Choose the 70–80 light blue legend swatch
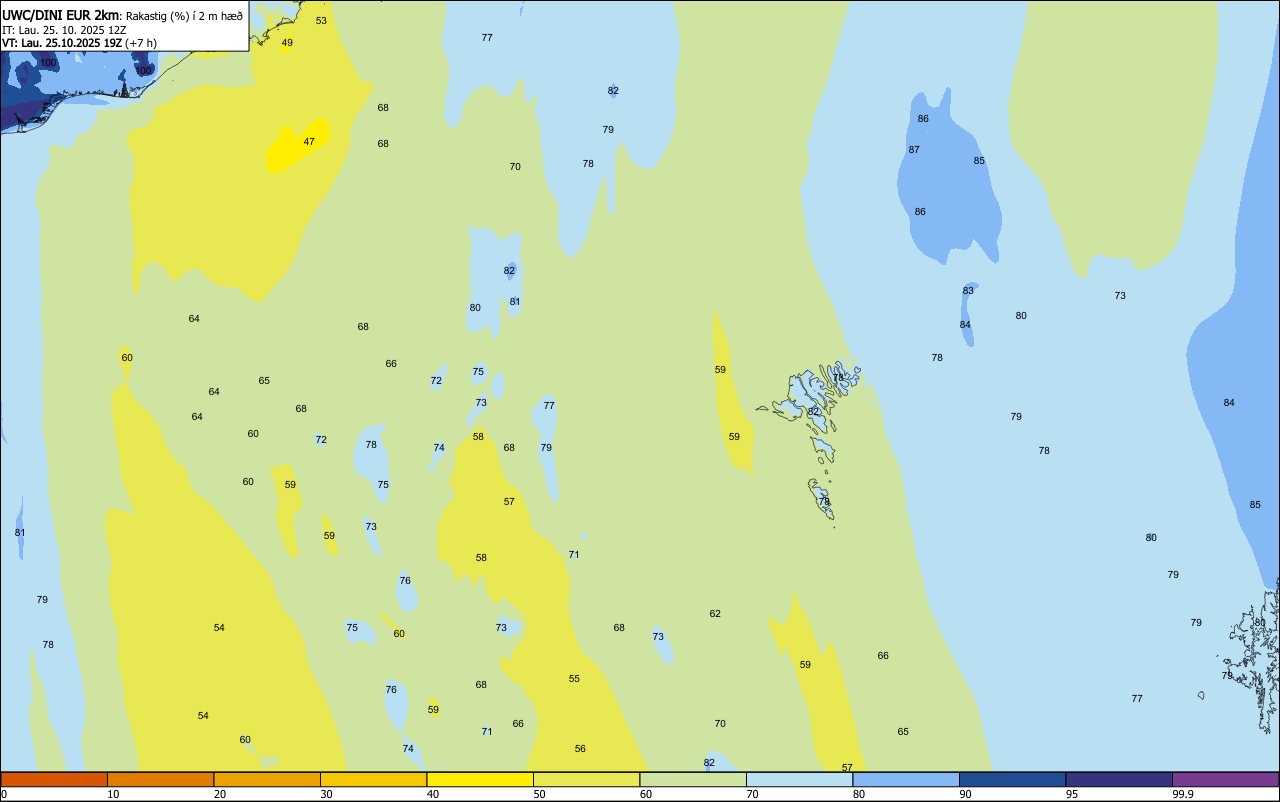1280x802 pixels. 799,779
